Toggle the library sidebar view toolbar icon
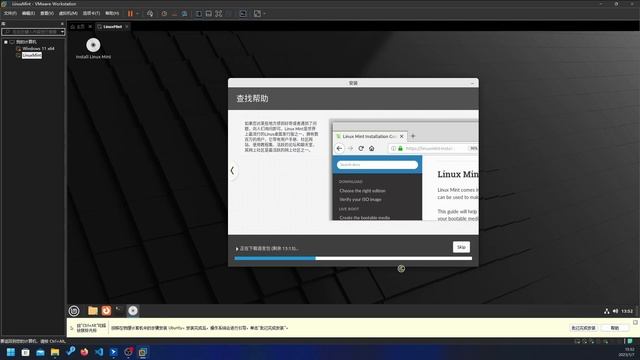This screenshot has height=360, width=640. pos(198,13)
